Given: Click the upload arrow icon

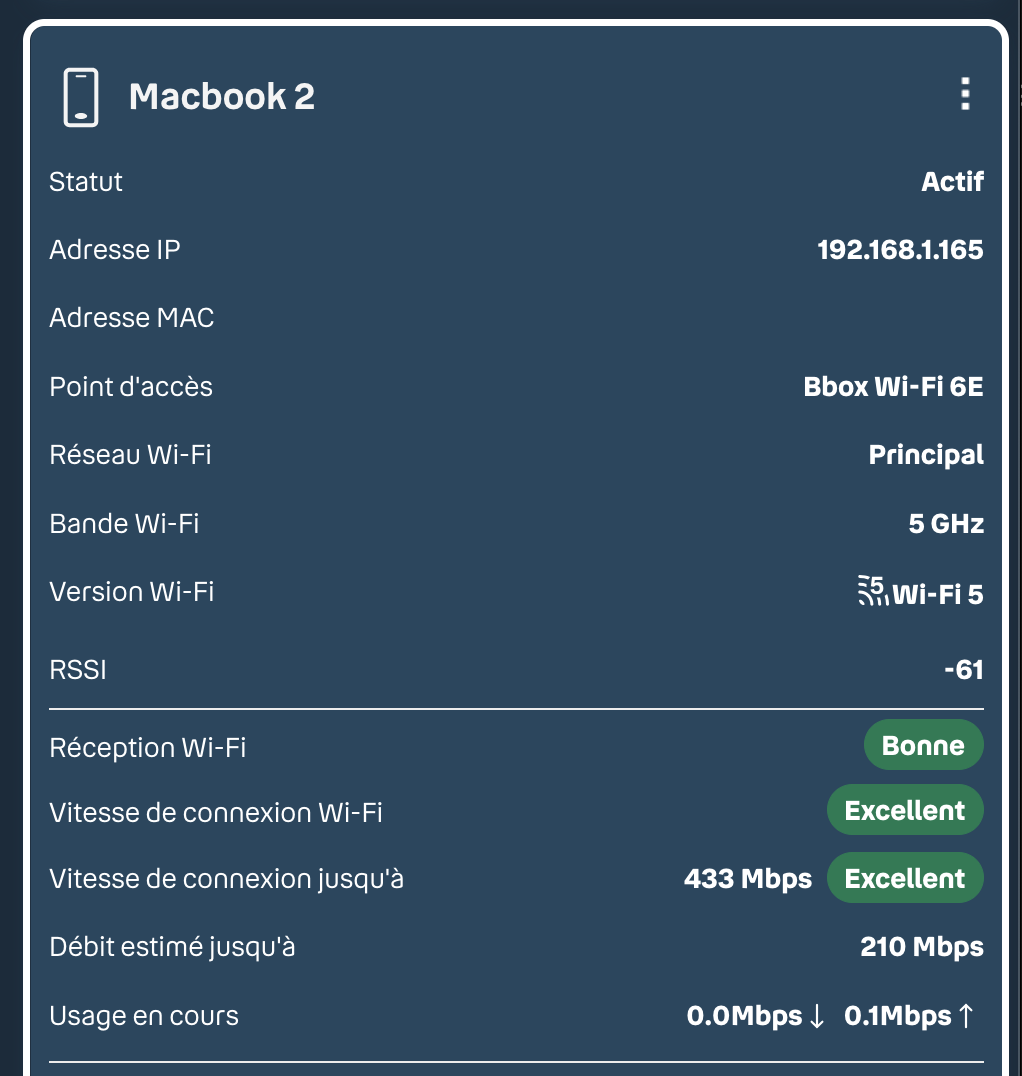Looking at the screenshot, I should [966, 1016].
